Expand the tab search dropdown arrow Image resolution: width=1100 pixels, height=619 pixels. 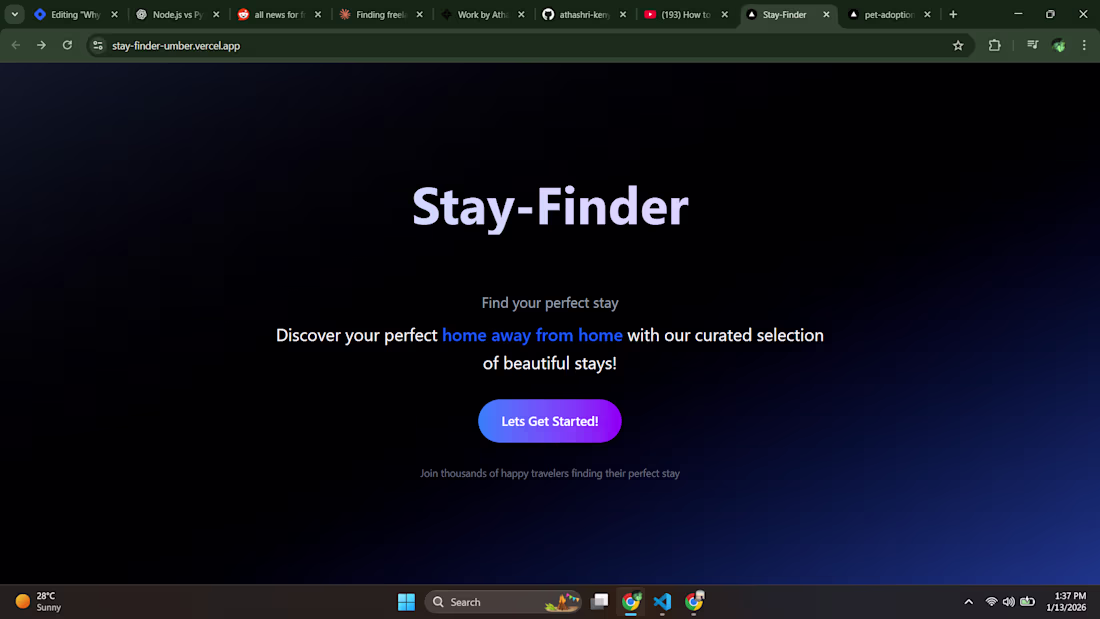tap(14, 14)
